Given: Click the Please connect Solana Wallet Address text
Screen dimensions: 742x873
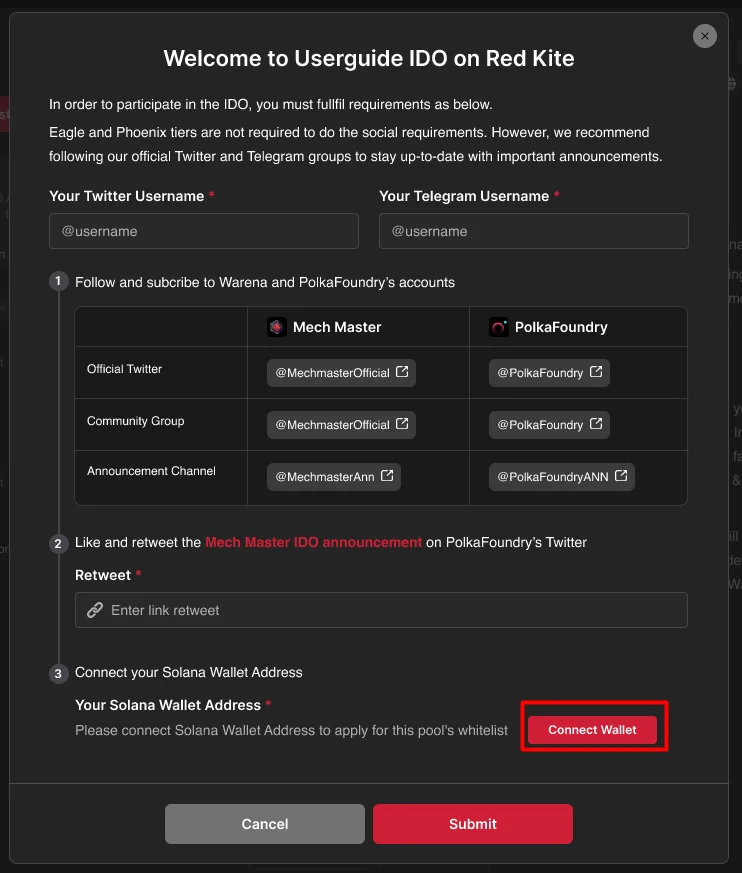Looking at the screenshot, I should [x=291, y=730].
